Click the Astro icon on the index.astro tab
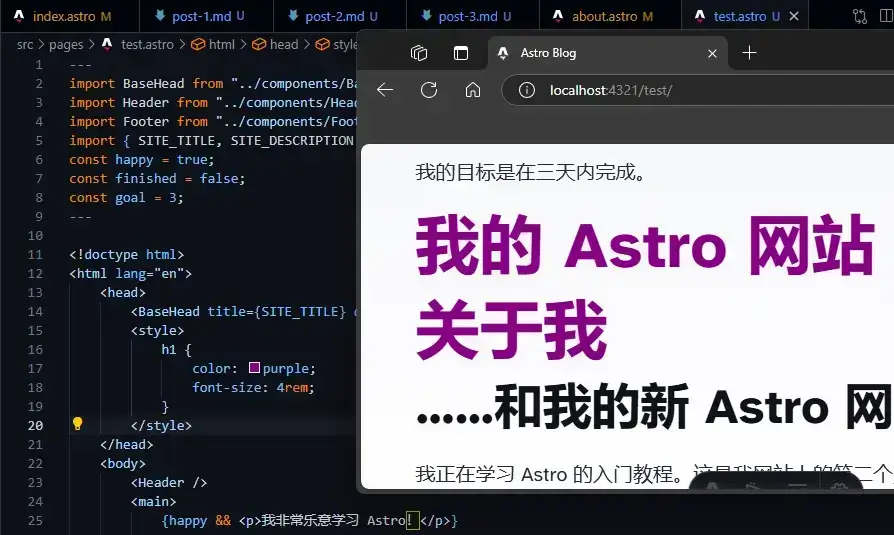The height and width of the screenshot is (535, 894). [19, 16]
